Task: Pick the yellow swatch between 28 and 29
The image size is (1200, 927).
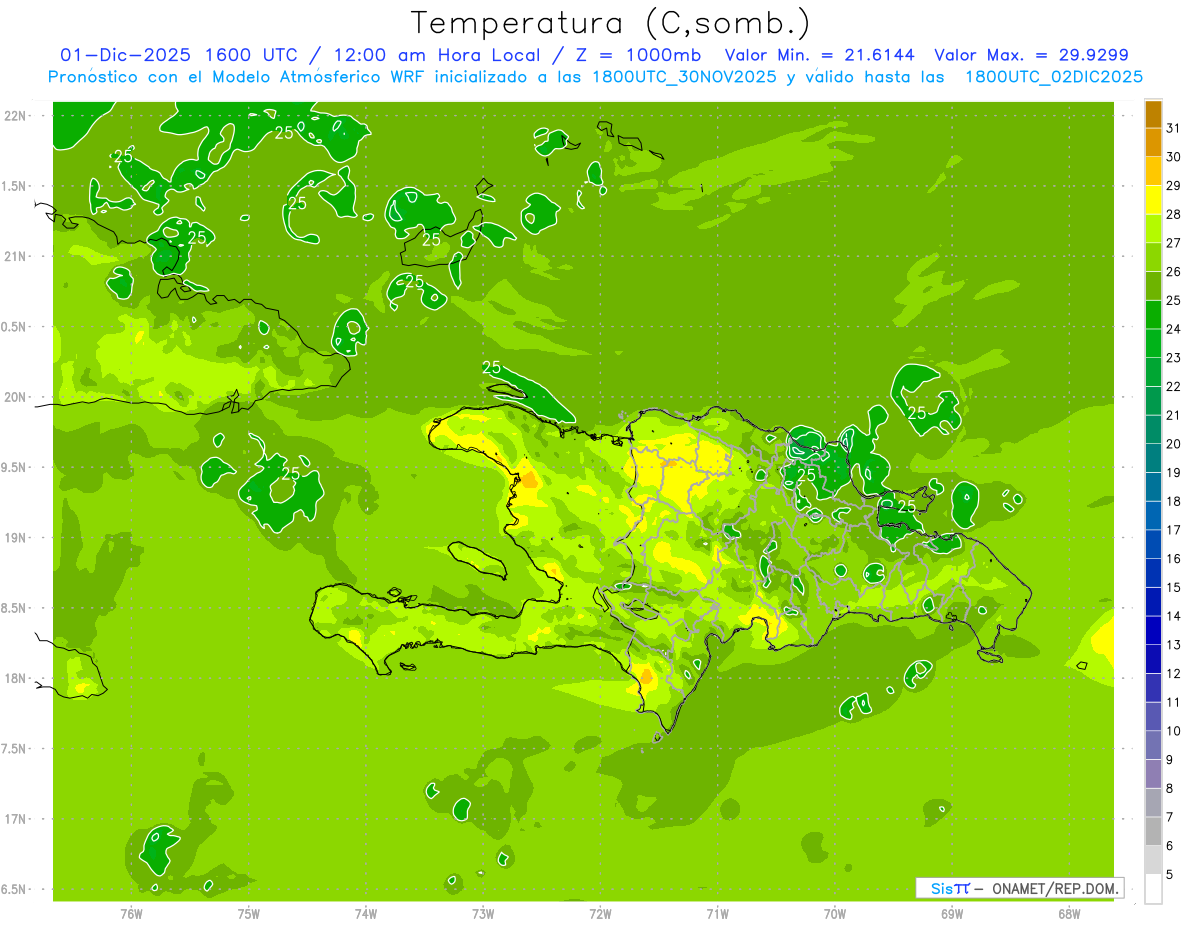Action: 1153,200
